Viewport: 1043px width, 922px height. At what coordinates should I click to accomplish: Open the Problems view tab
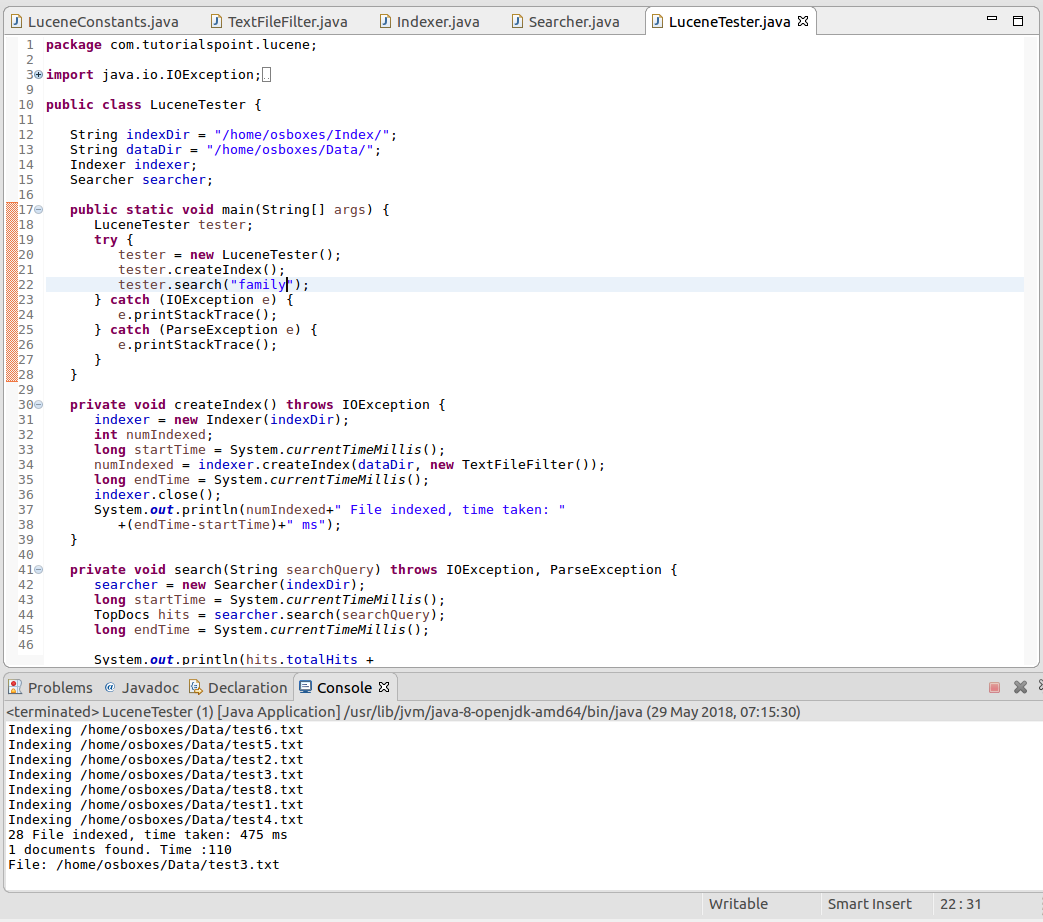(51, 687)
